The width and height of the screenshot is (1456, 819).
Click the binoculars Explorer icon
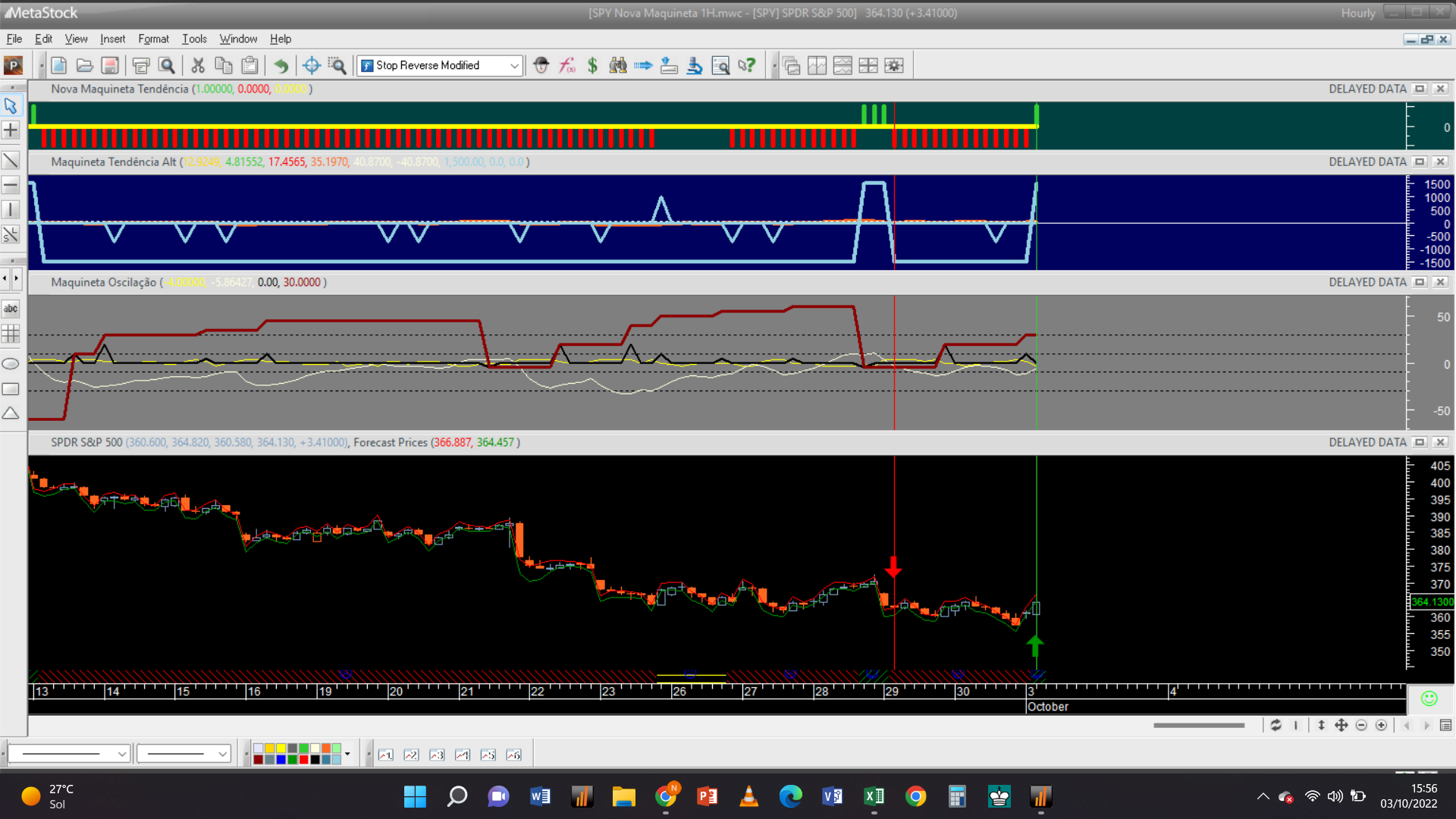618,65
